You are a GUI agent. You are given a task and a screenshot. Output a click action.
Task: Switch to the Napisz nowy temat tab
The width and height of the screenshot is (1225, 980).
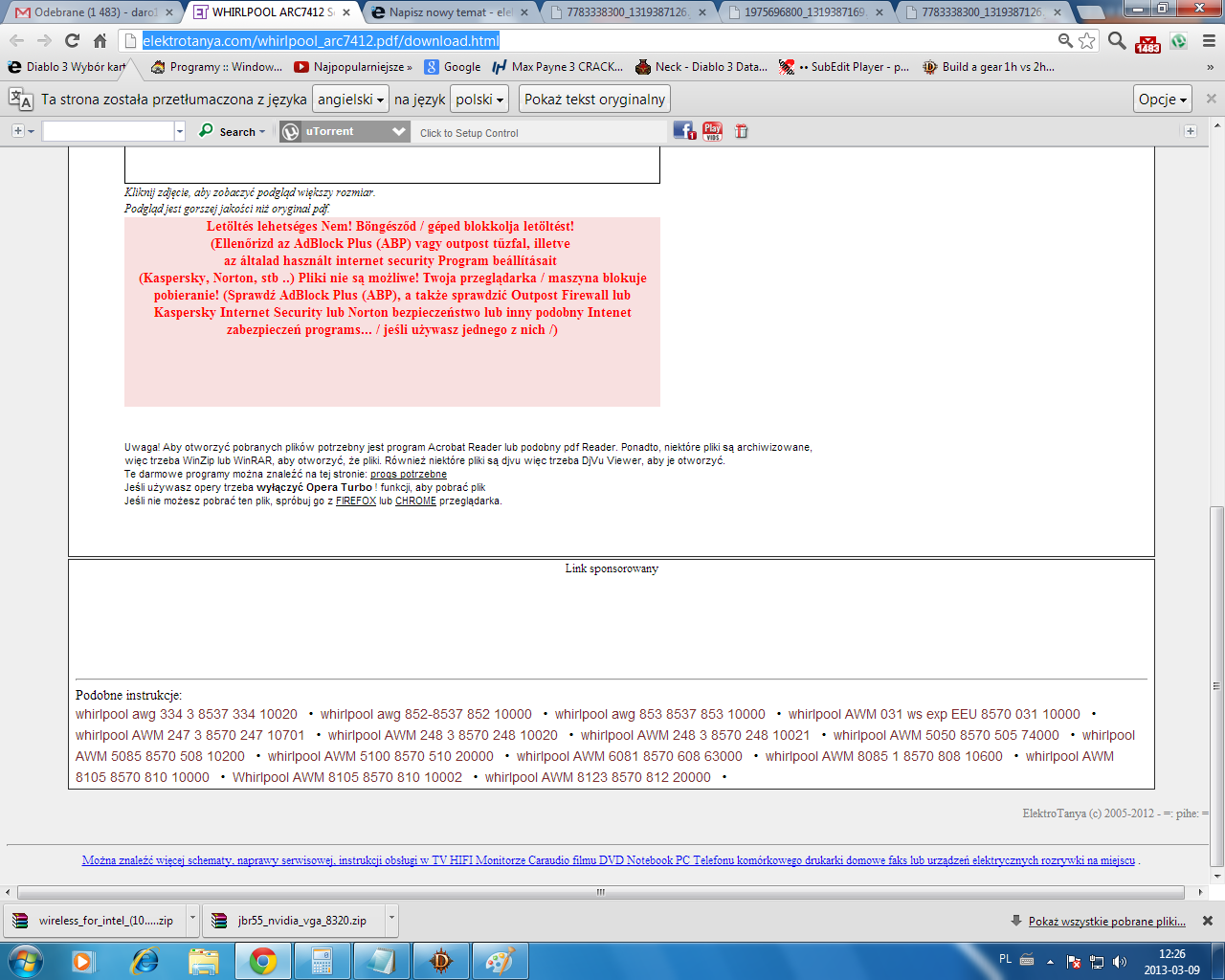pyautogui.click(x=450, y=12)
